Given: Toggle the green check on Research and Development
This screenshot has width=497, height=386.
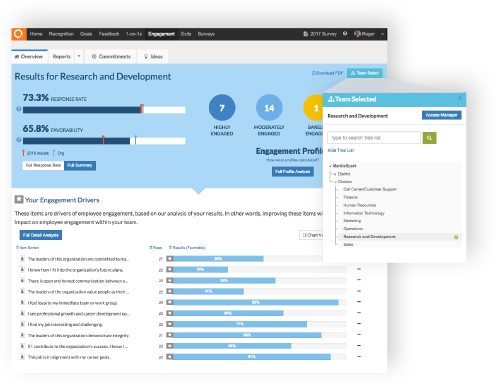Looking at the screenshot, I should pyautogui.click(x=456, y=237).
